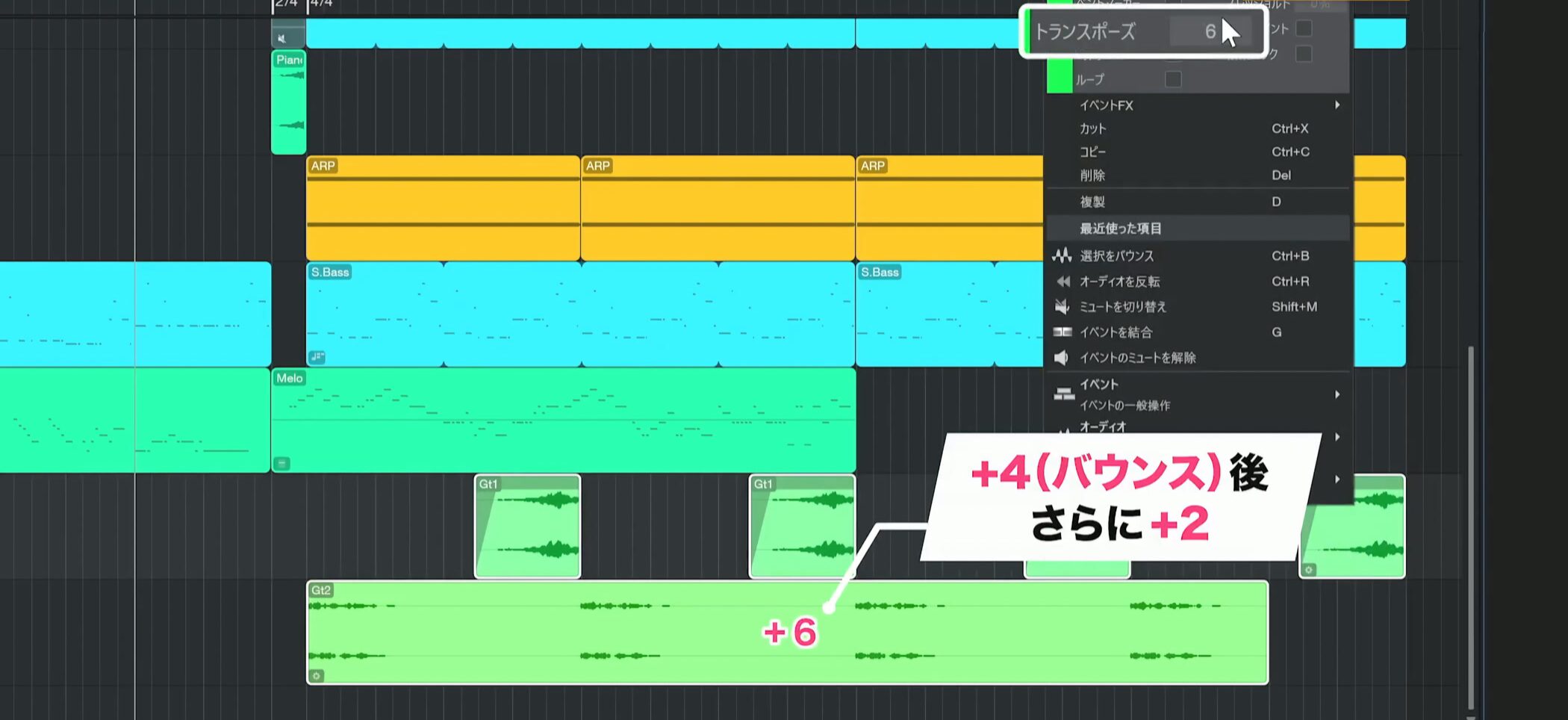Screen dimensions: 1568x720
Task: Expand the イベント submenu arrow
Action: pos(1337,394)
